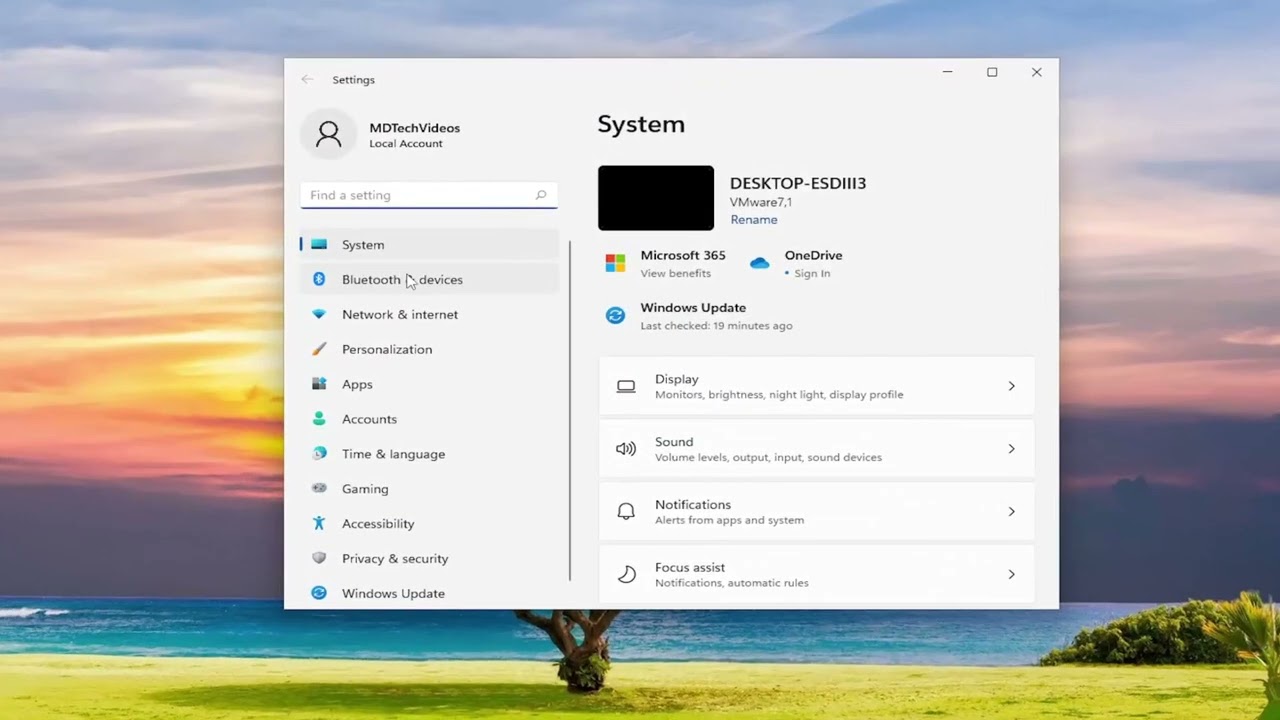Go to Privacy & security
The image size is (1280, 720).
point(429,558)
